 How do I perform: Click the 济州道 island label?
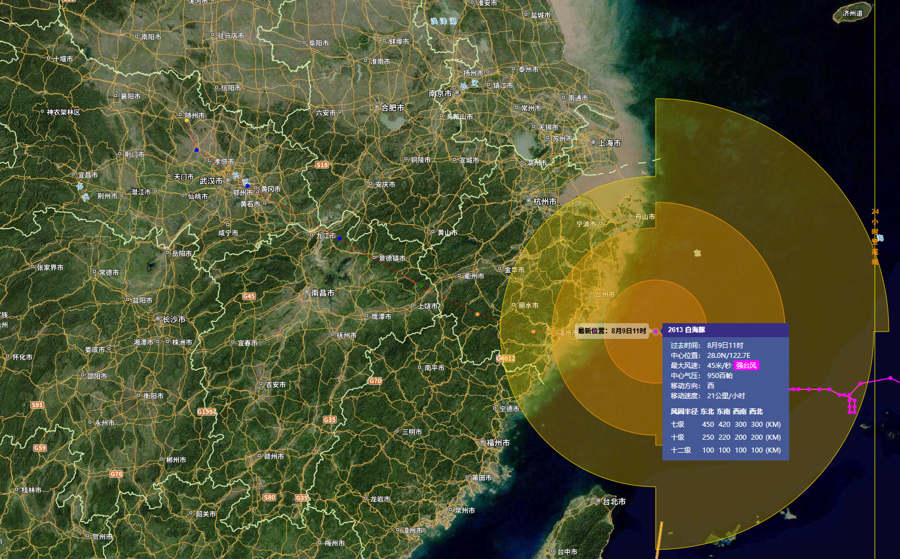852,13
